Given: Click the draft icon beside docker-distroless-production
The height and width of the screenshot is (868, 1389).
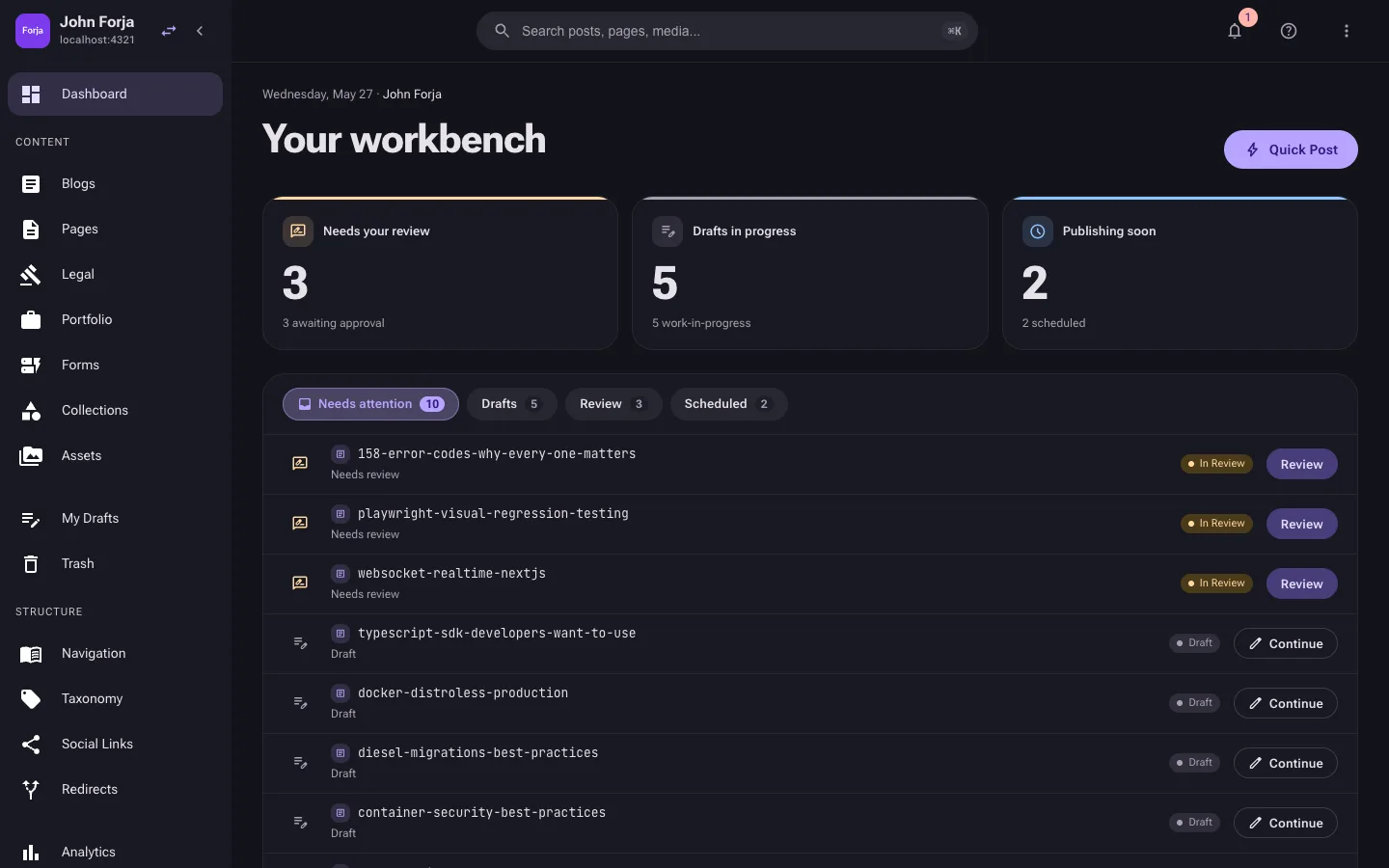Looking at the screenshot, I should pyautogui.click(x=300, y=703).
